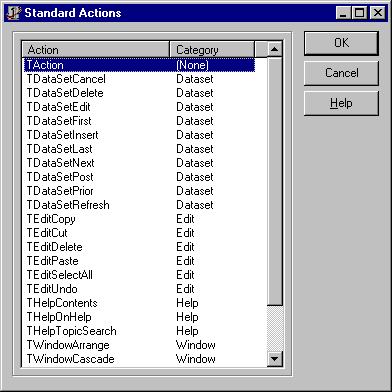Sort by the Category column header
Image resolution: width=392 pixels, height=392 pixels.
pos(212,50)
